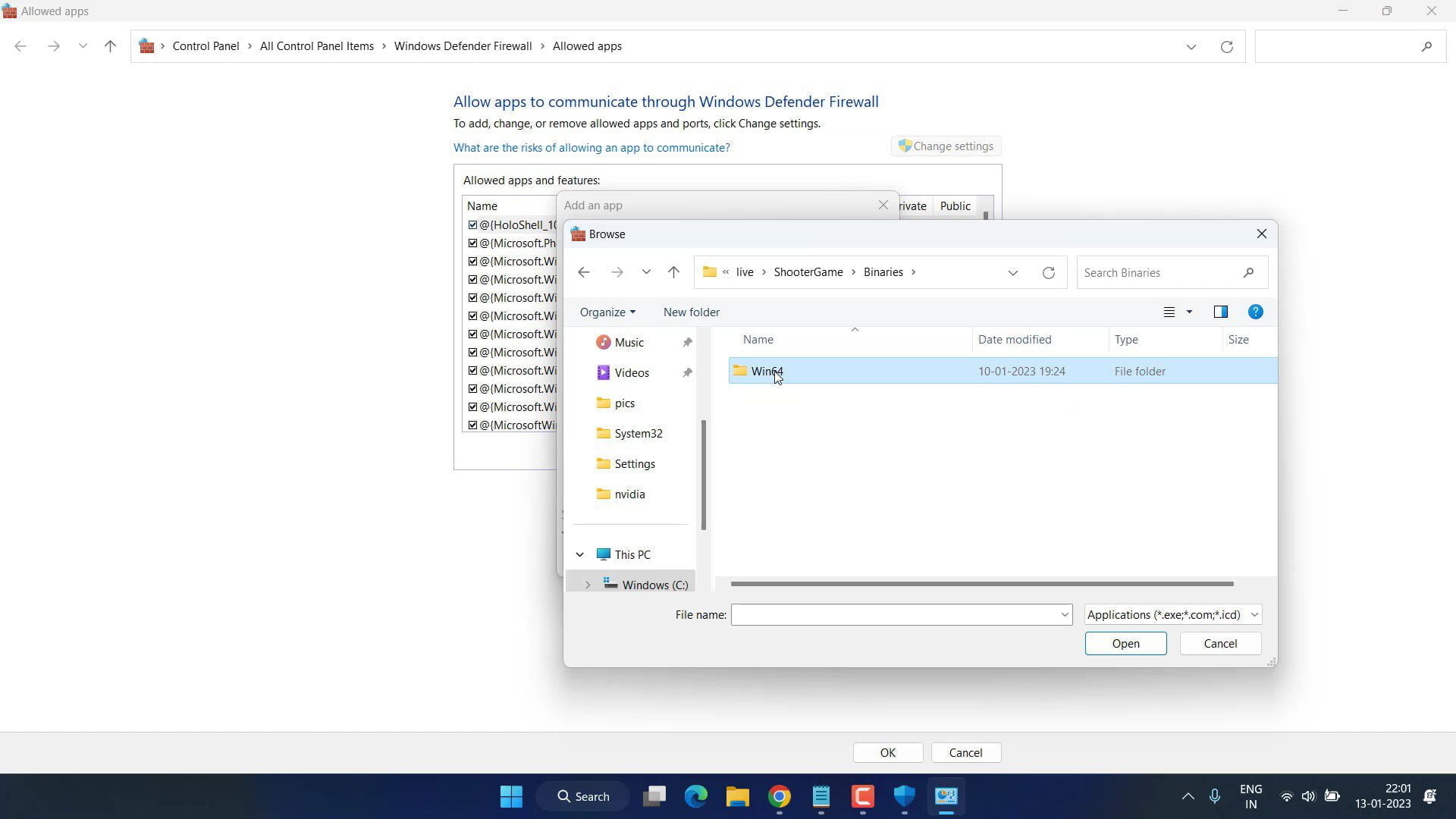Navigate to live folder in breadcrumb
Screen dimensions: 1456x819
745,272
